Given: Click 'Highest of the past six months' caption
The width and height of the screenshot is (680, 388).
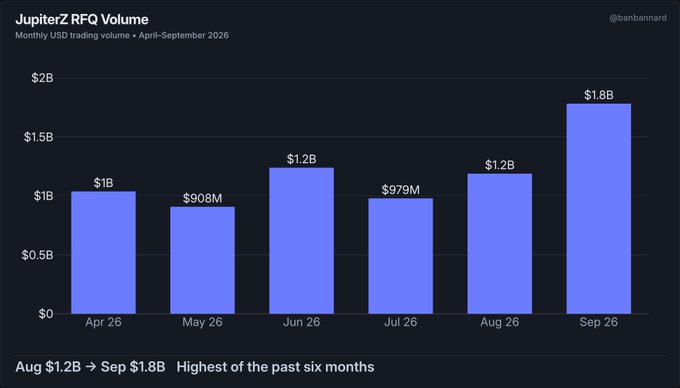Looking at the screenshot, I should coord(275,367).
